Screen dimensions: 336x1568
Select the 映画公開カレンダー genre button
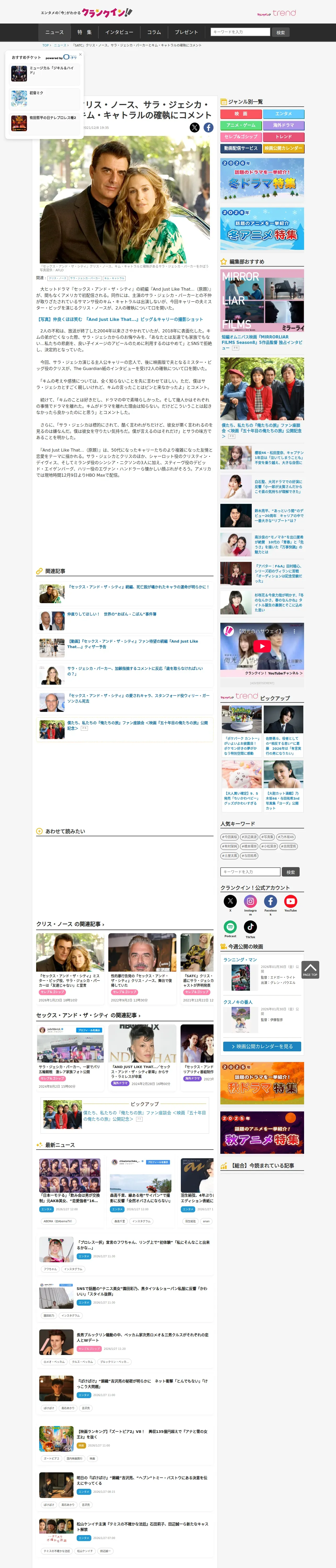[284, 148]
